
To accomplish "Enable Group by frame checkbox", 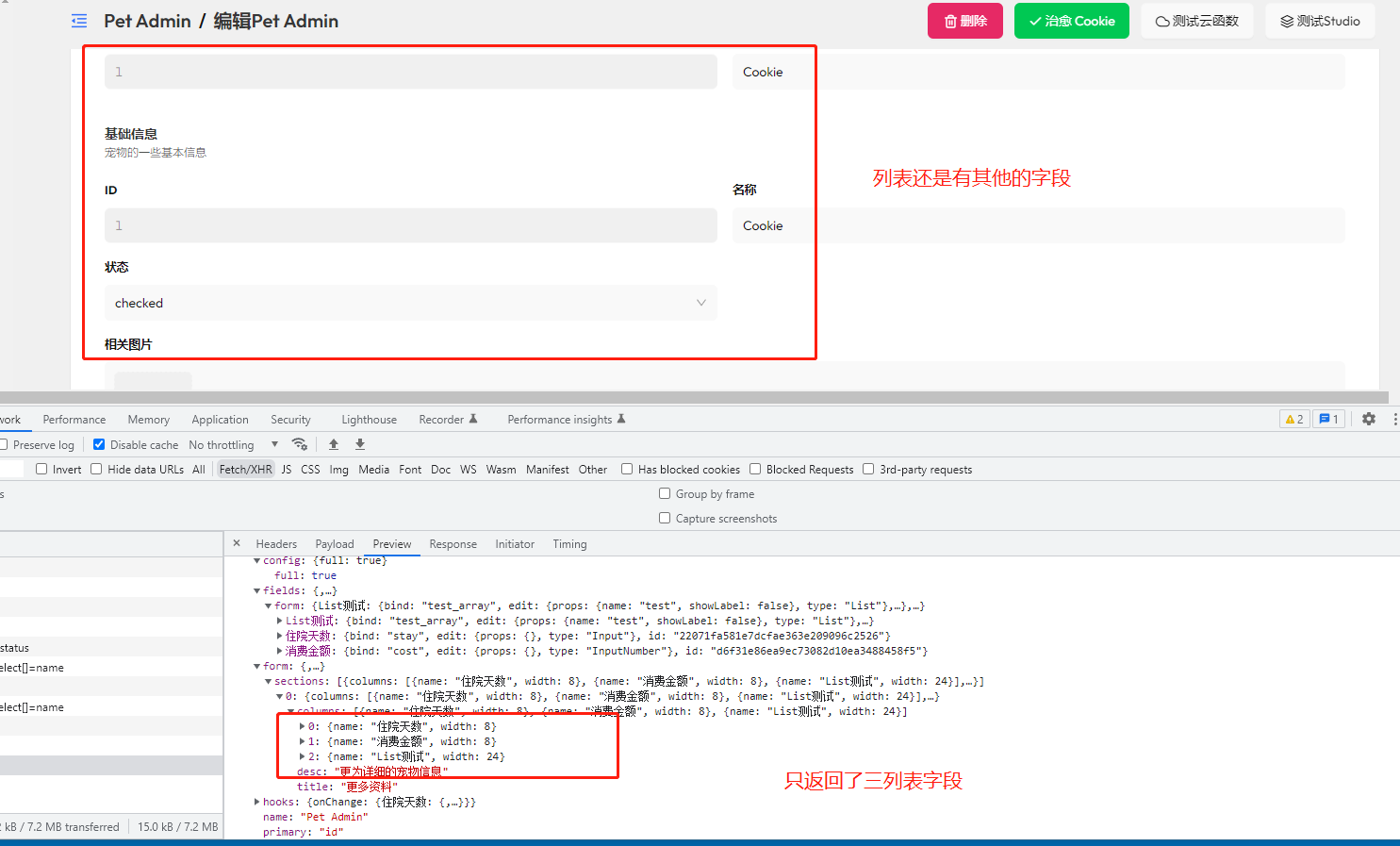I will click(665, 493).
